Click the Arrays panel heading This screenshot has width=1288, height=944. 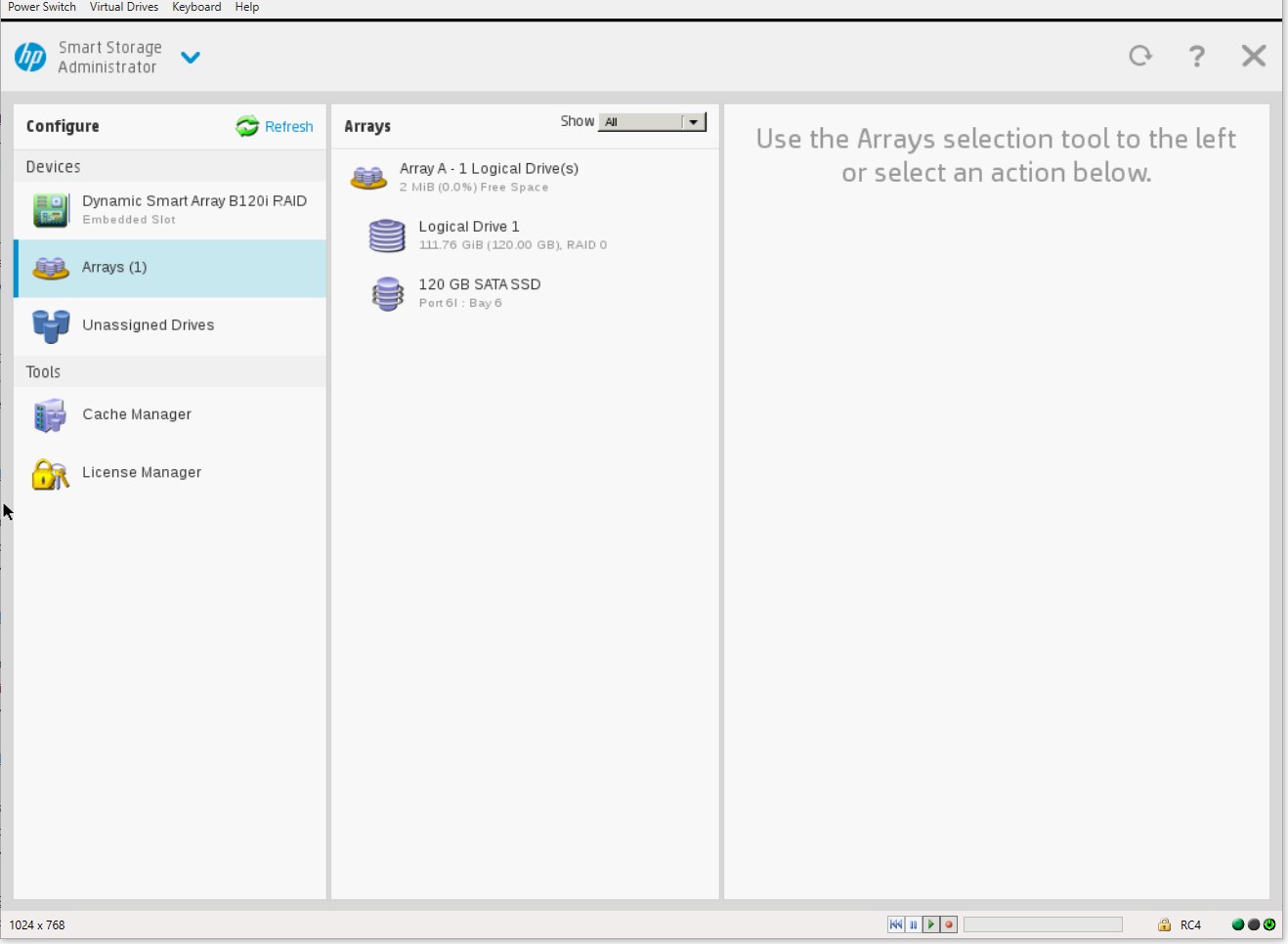tap(367, 126)
